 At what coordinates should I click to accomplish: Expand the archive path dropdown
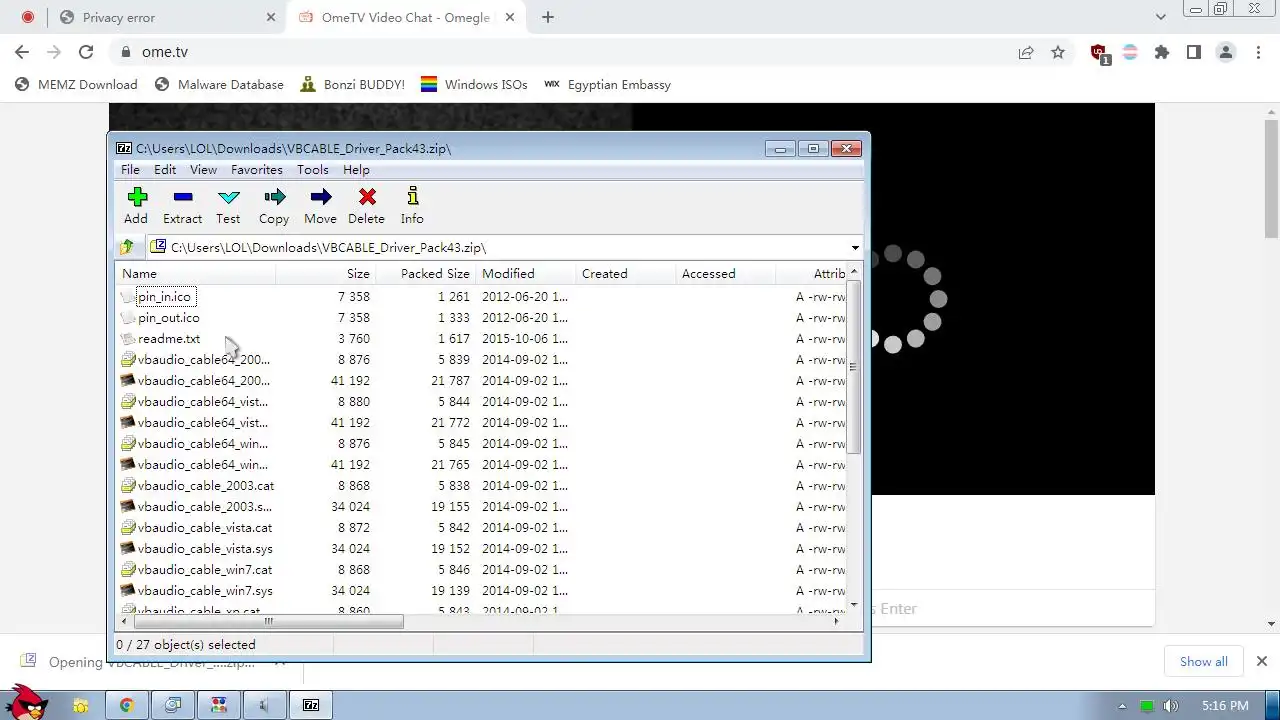coord(855,248)
